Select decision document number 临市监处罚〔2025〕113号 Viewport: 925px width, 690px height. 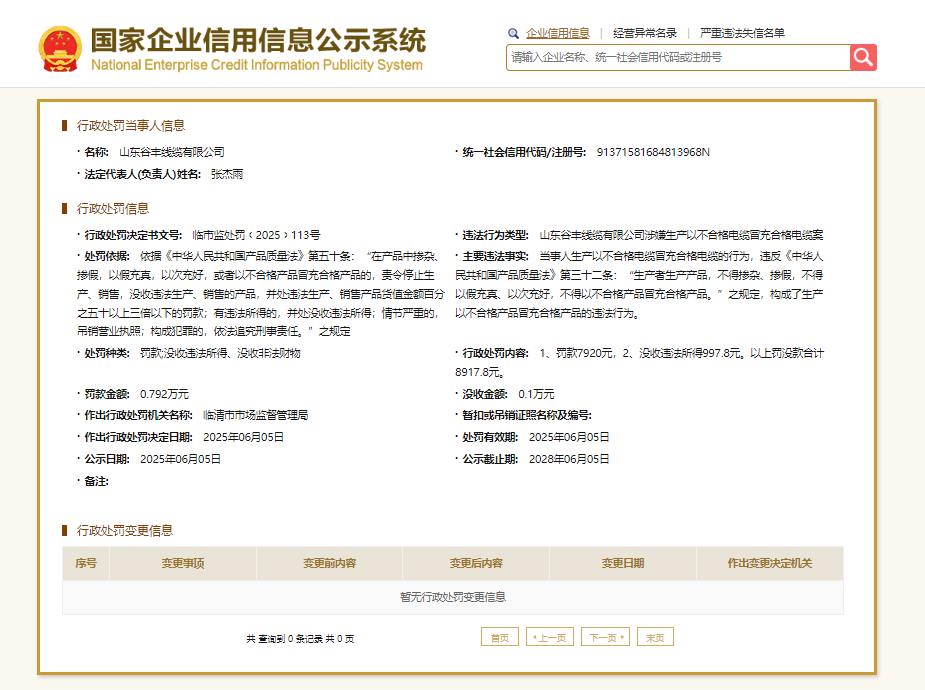click(x=256, y=235)
